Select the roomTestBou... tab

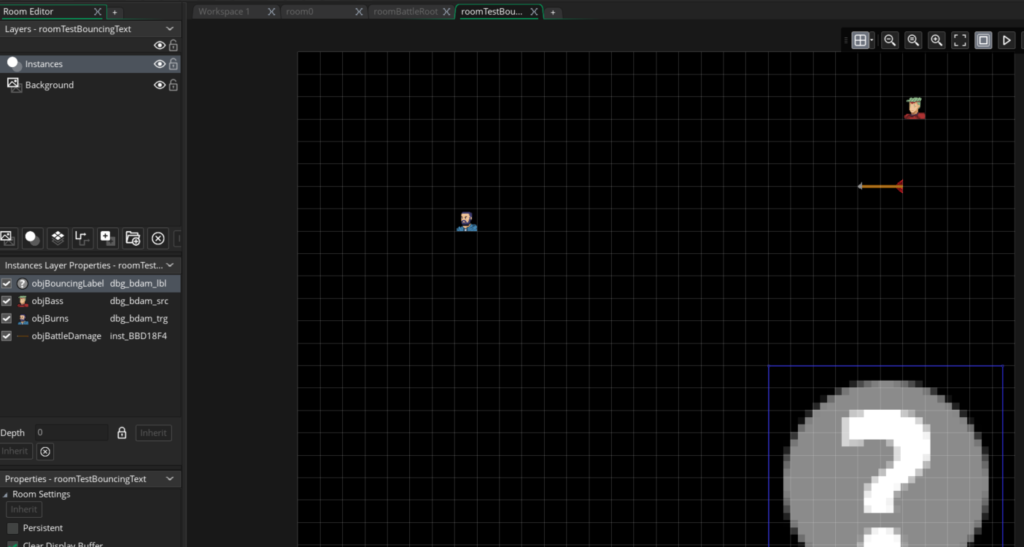[x=492, y=12]
